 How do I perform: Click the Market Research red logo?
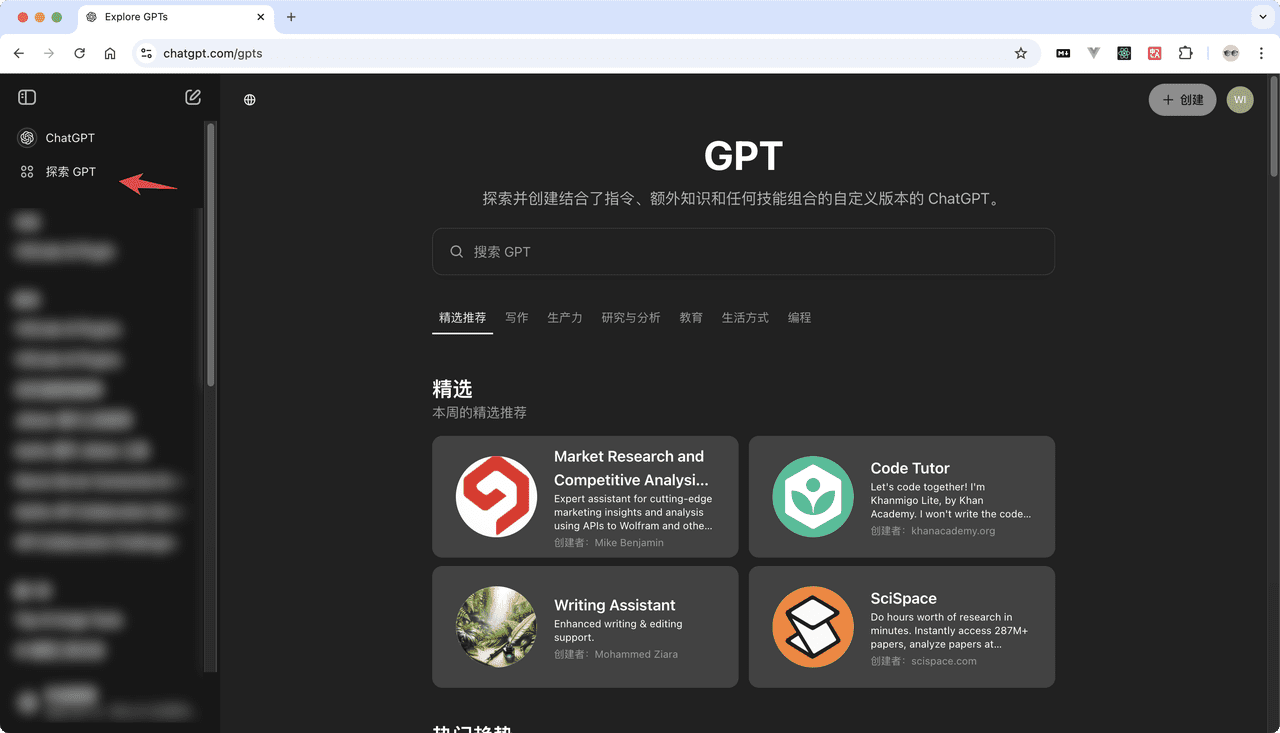[x=496, y=497]
